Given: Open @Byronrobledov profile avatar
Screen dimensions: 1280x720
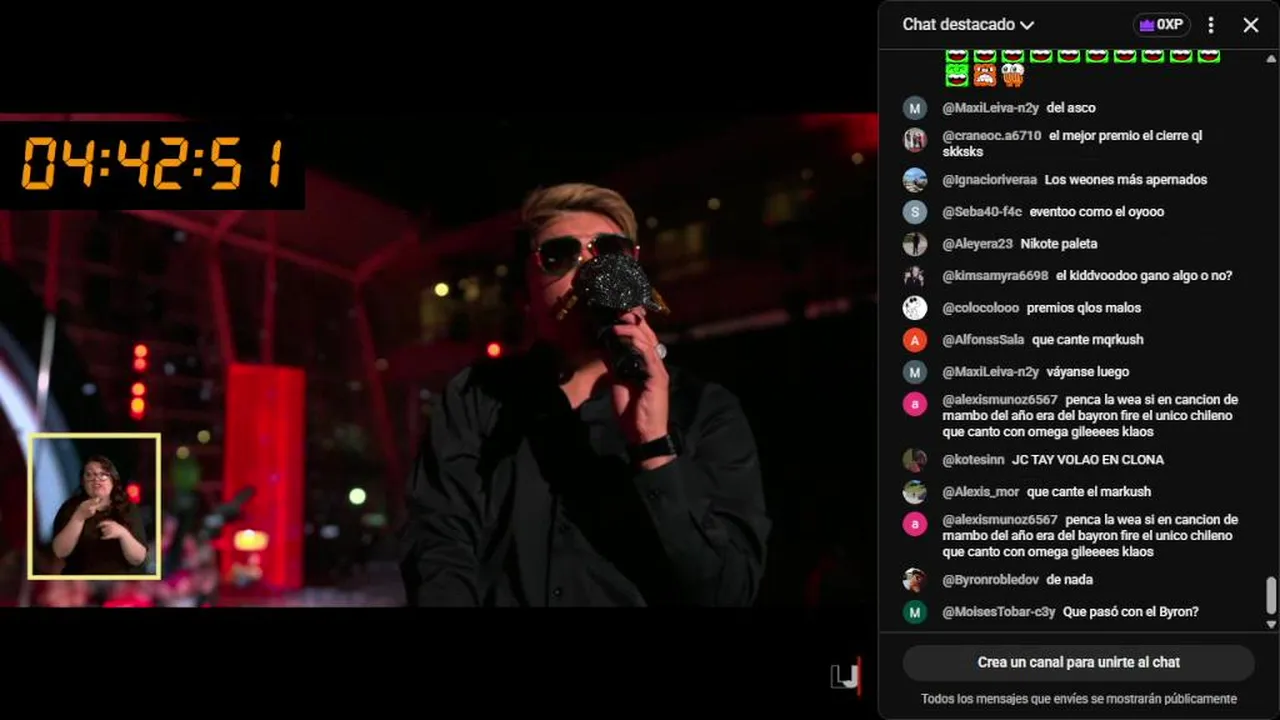Looking at the screenshot, I should click(915, 580).
